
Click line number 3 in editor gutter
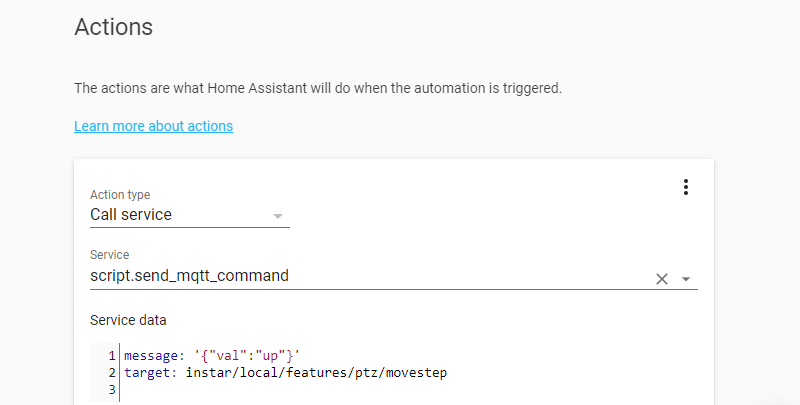click(x=113, y=389)
